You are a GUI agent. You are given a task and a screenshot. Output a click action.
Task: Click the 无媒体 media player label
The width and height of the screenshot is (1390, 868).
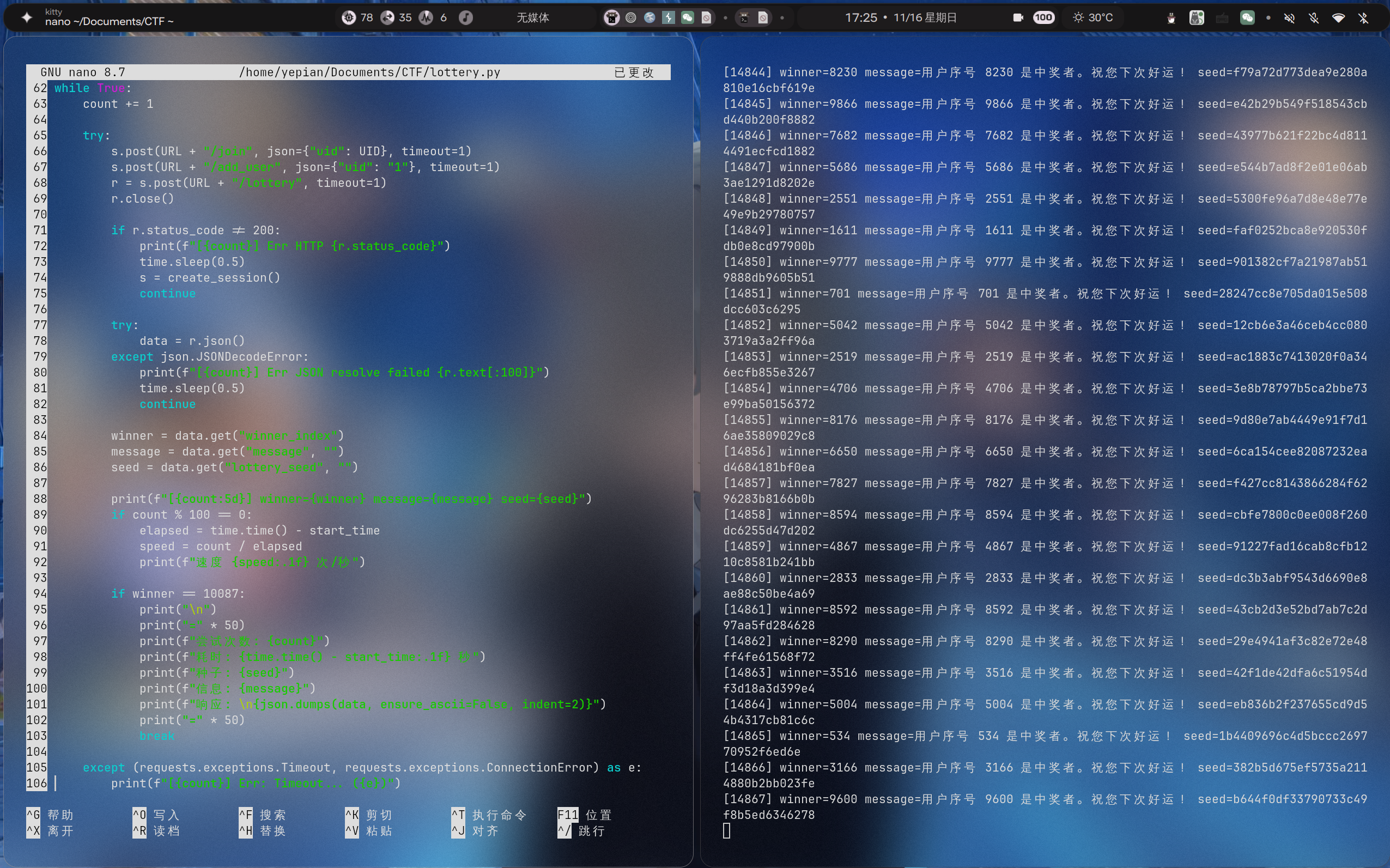coord(532,18)
